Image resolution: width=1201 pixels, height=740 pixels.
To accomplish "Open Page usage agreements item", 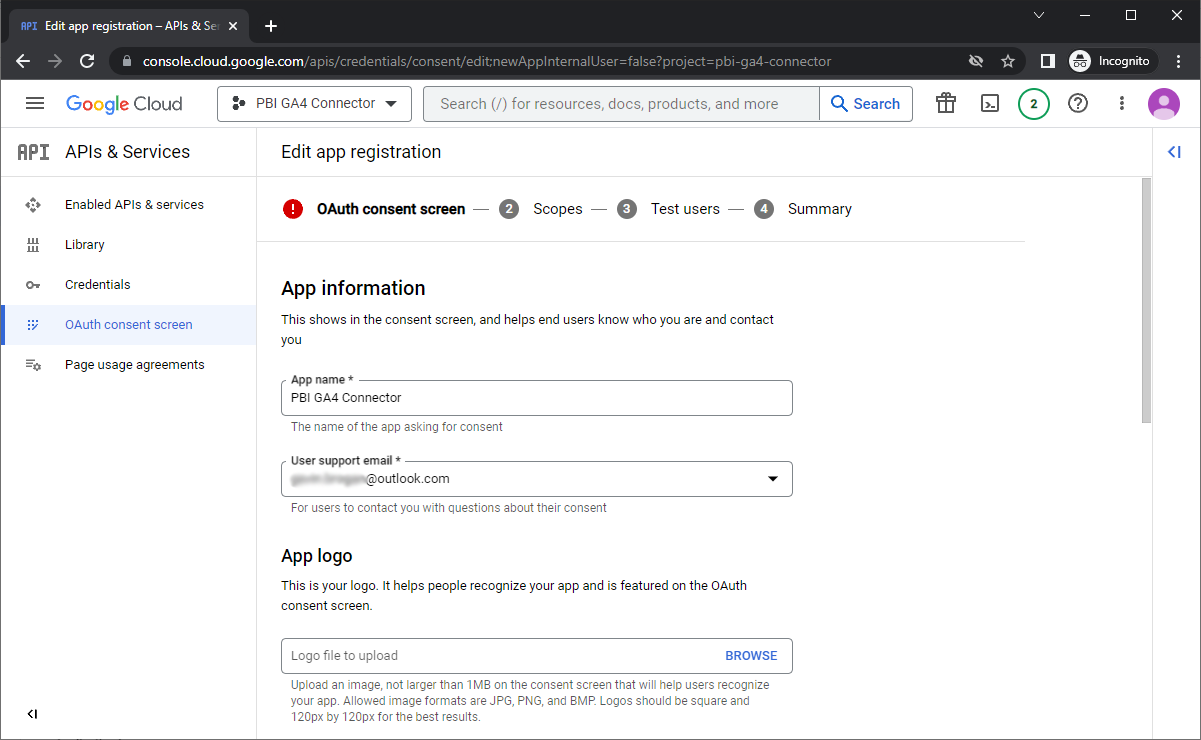I will [x=134, y=365].
